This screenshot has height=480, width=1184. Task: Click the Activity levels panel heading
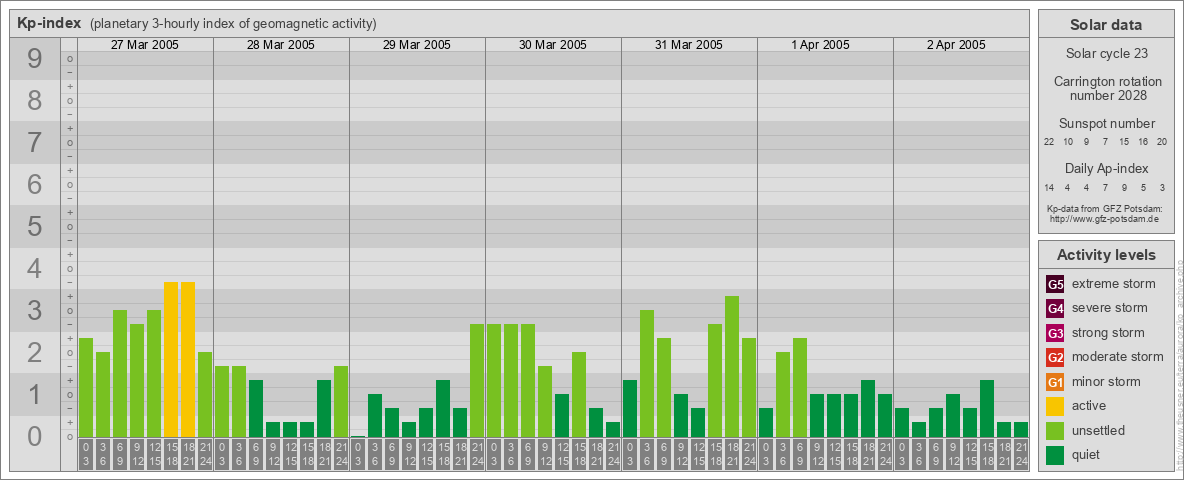(x=1106, y=255)
